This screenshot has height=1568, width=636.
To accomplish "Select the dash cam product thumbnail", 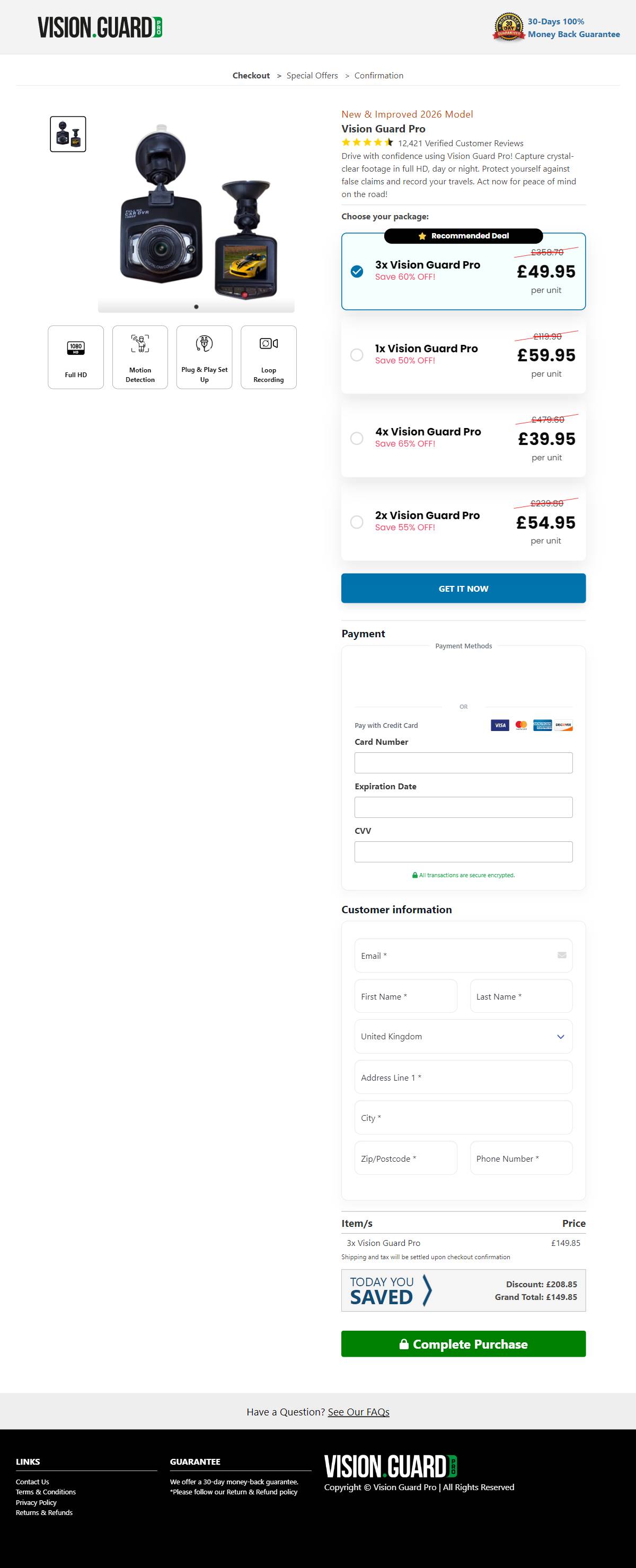I will point(68,134).
